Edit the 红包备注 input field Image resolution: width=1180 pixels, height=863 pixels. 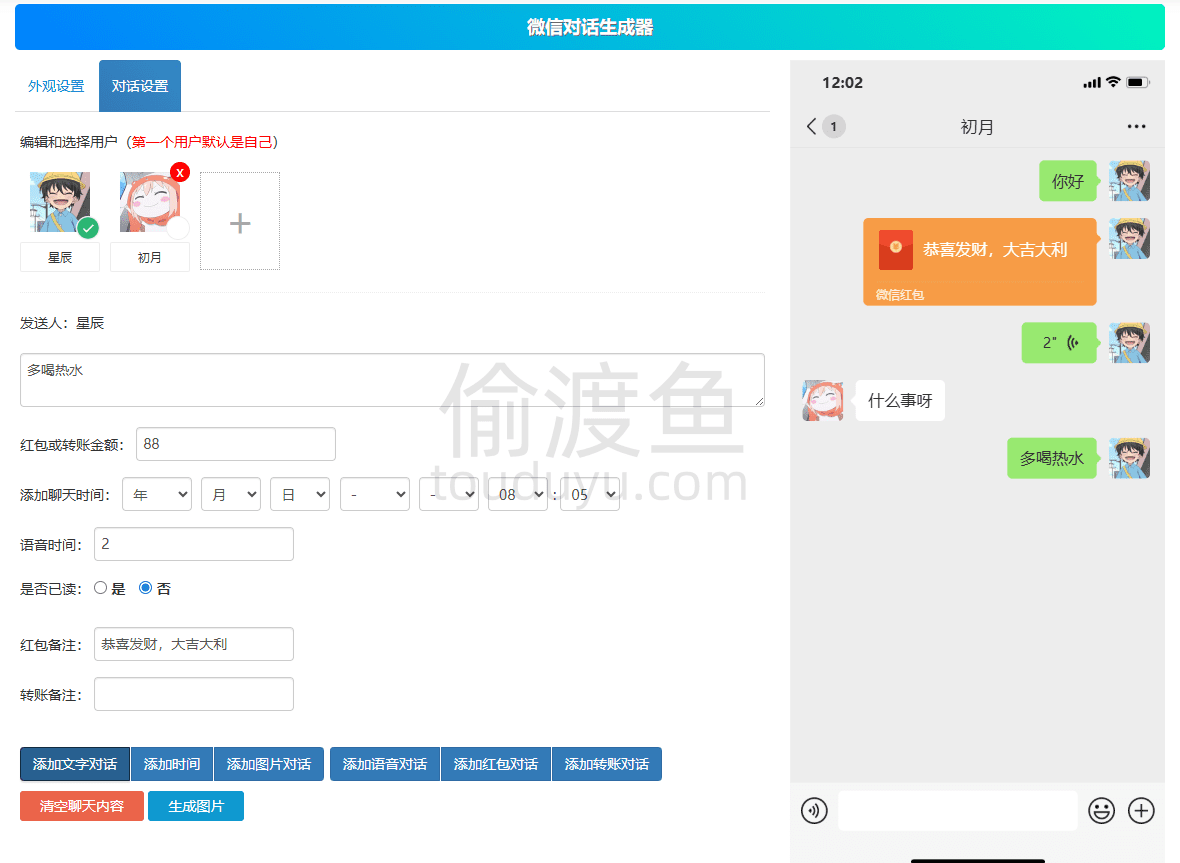193,644
